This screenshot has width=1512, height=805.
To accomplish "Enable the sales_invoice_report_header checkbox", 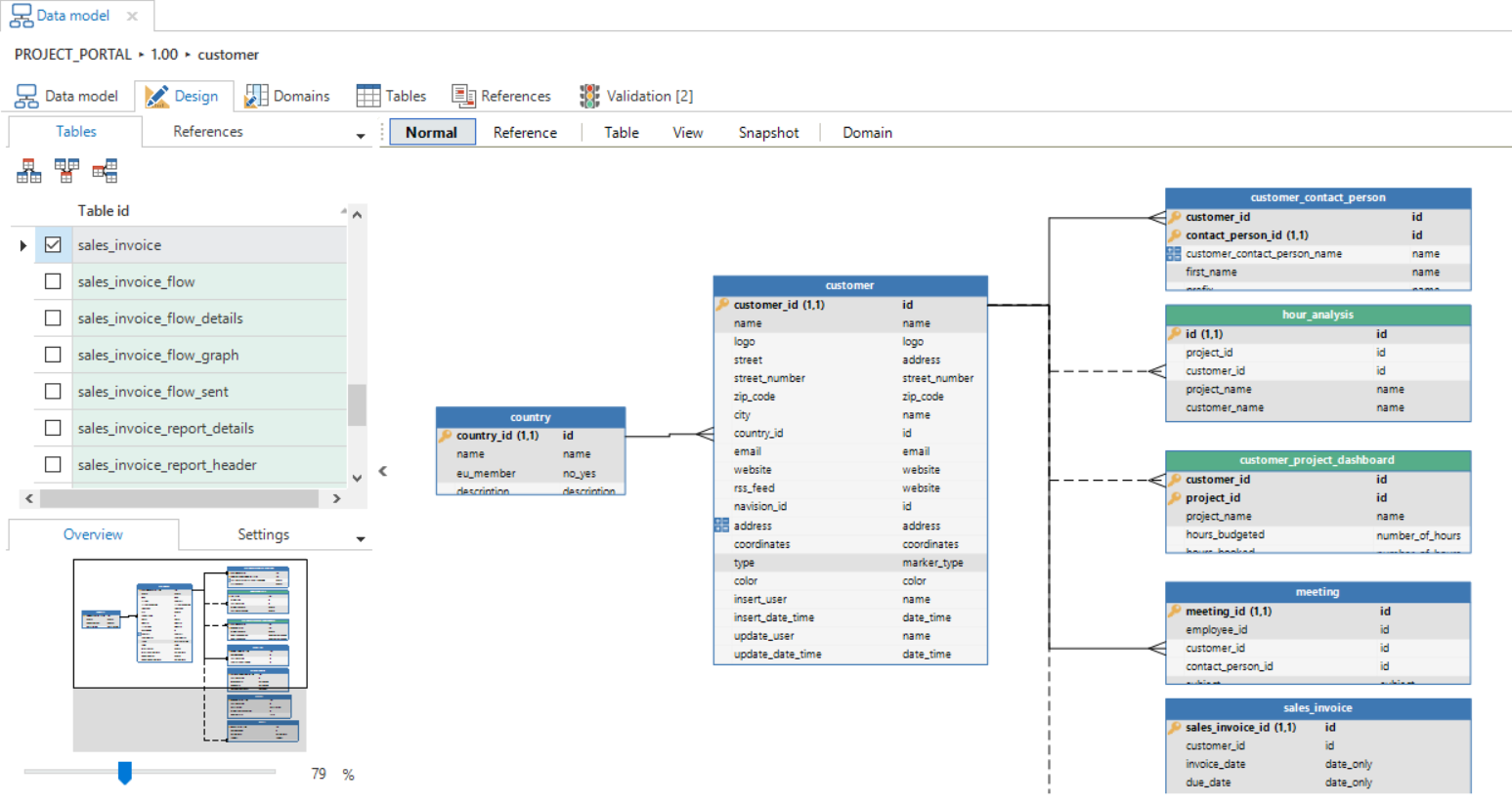I will tap(53, 465).
